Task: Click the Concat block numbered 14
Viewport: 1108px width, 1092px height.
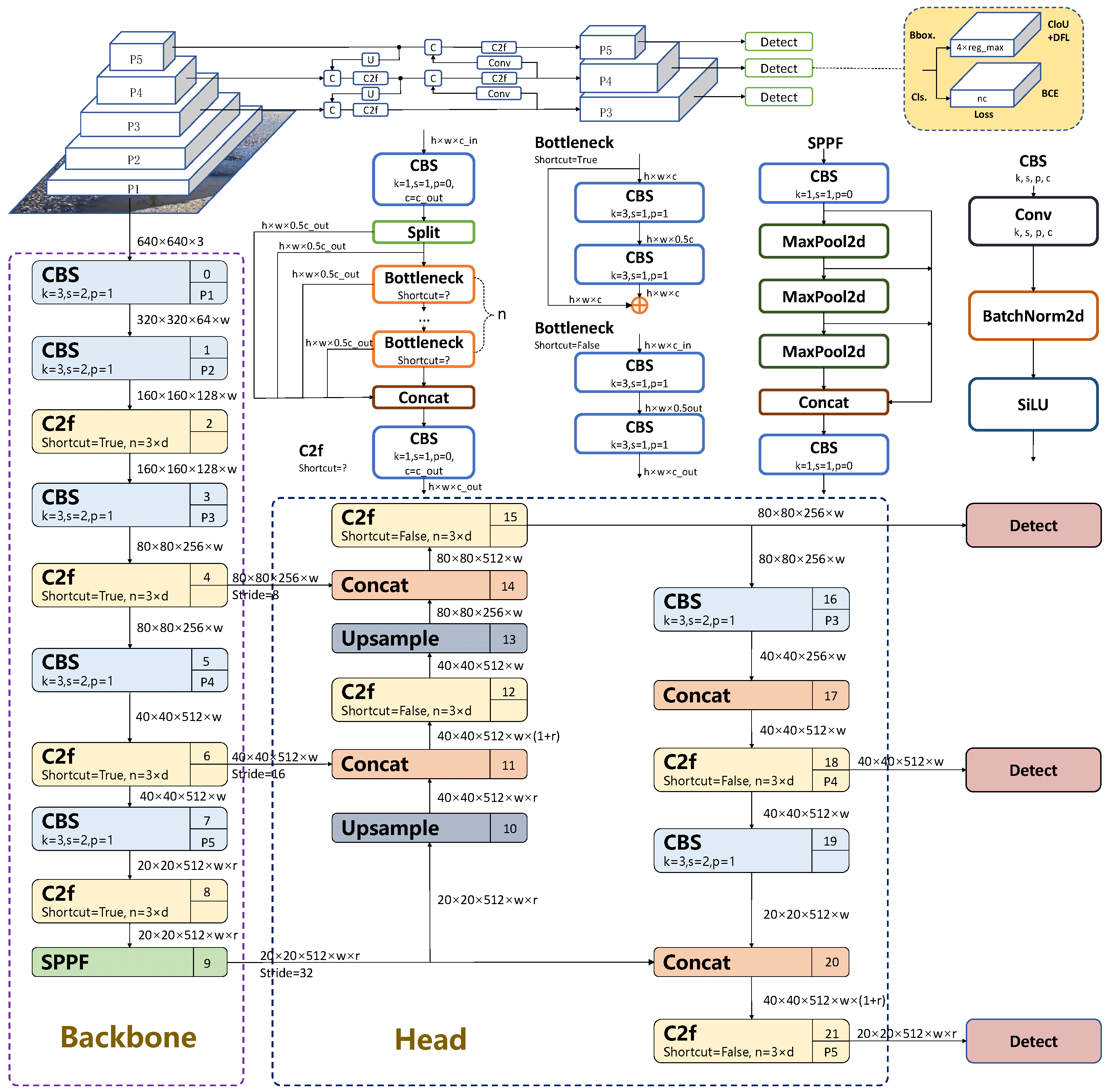Action: pyautogui.click(x=429, y=585)
